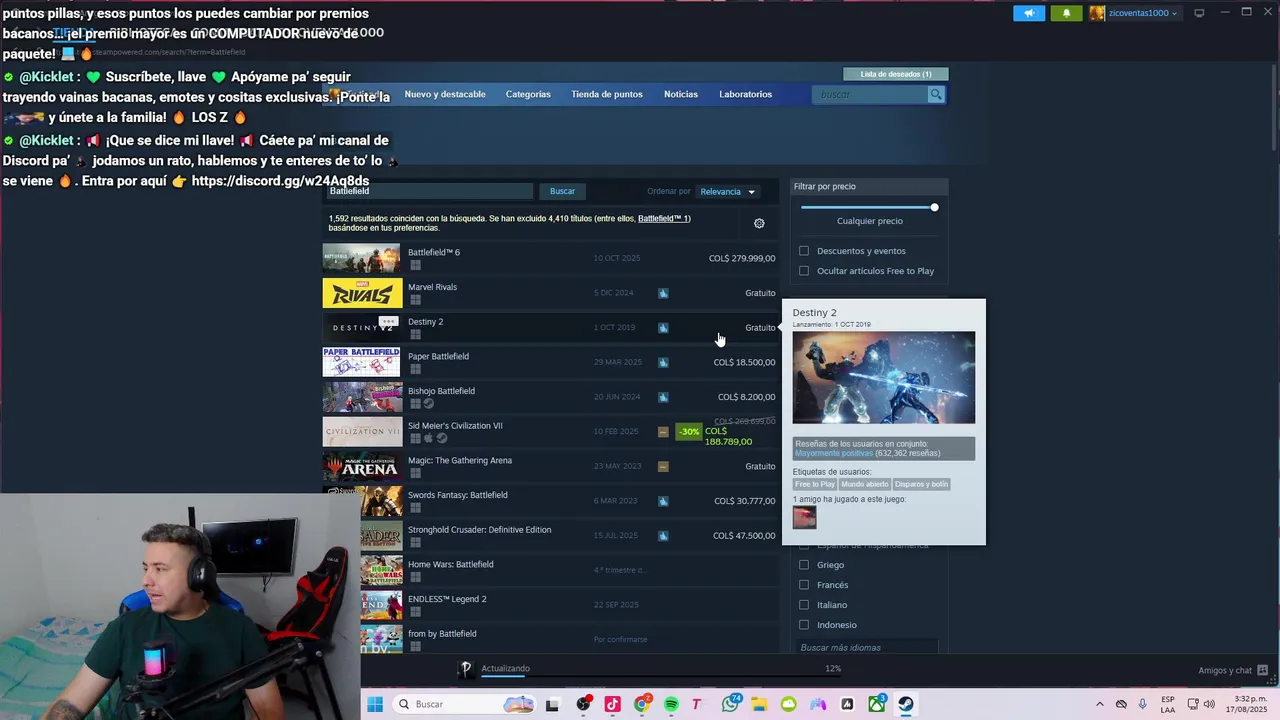Open TikTok from the taskbar
Viewport: 1280px width, 720px height.
(613, 704)
